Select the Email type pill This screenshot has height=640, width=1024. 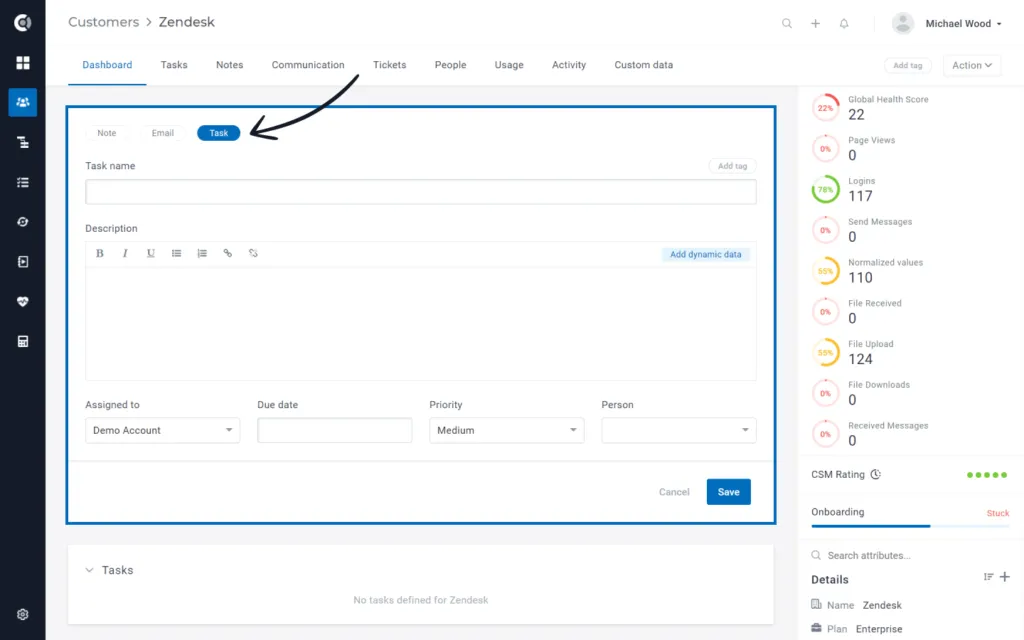(x=163, y=133)
